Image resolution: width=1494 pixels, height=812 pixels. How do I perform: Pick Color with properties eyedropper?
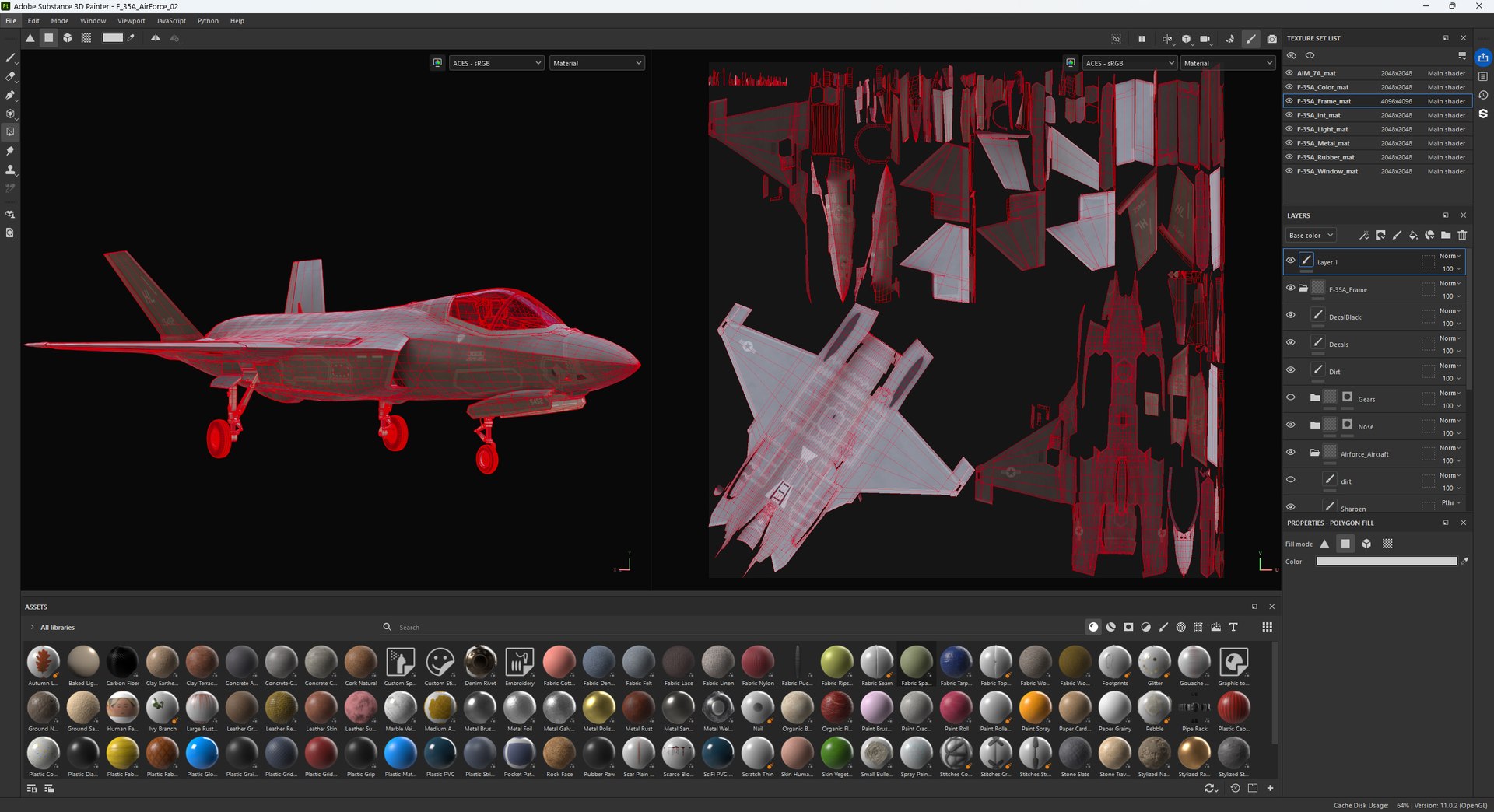1464,561
